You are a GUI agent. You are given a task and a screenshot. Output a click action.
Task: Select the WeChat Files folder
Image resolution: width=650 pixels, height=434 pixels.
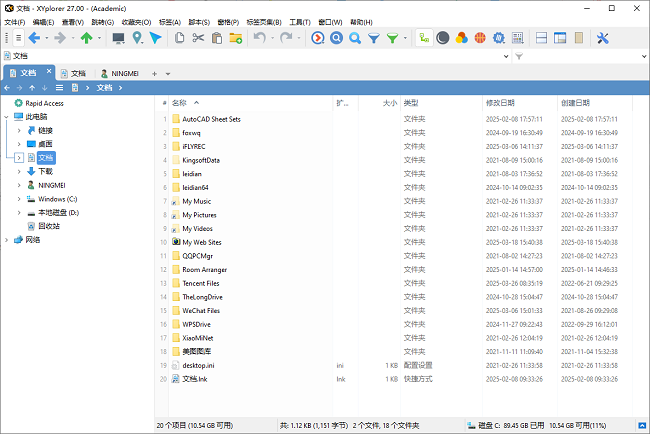[x=200, y=311]
